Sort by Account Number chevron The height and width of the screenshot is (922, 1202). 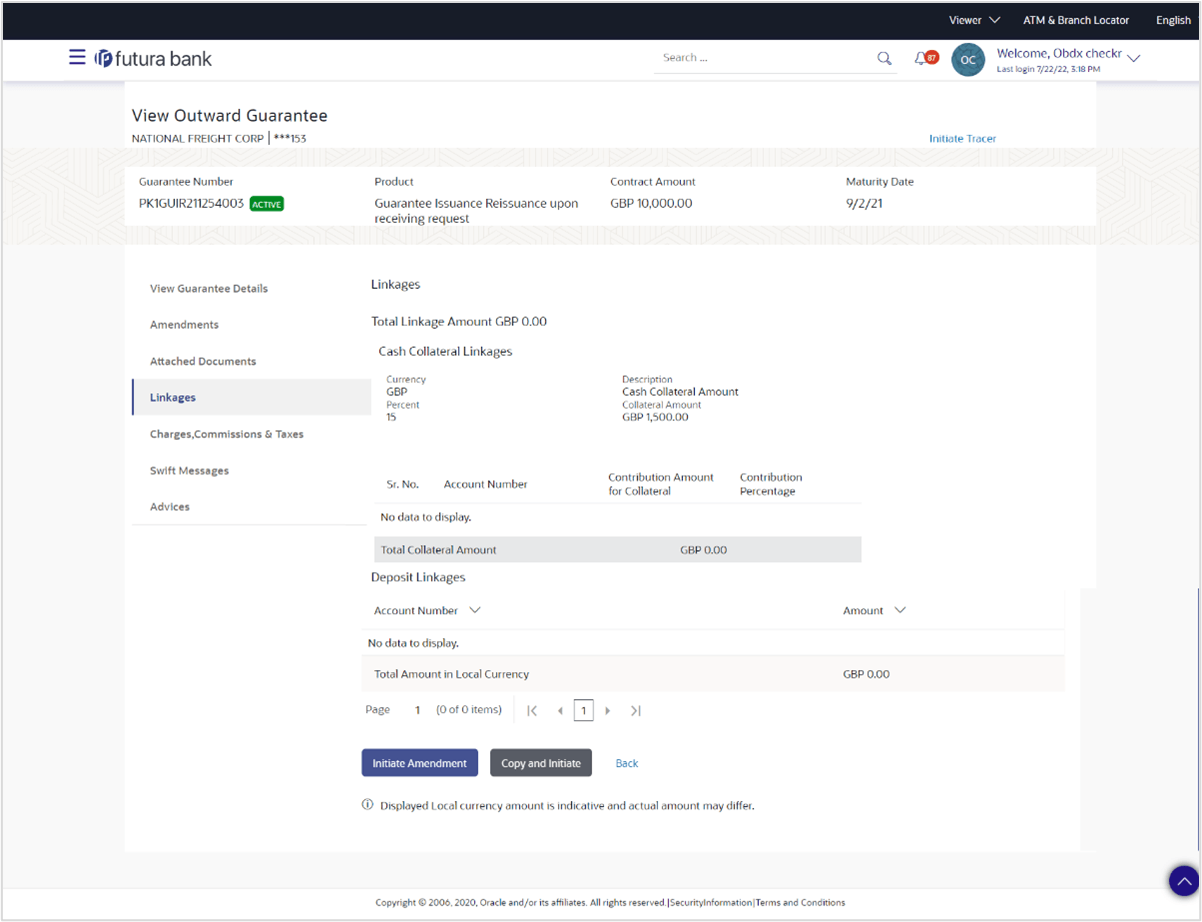(x=475, y=610)
